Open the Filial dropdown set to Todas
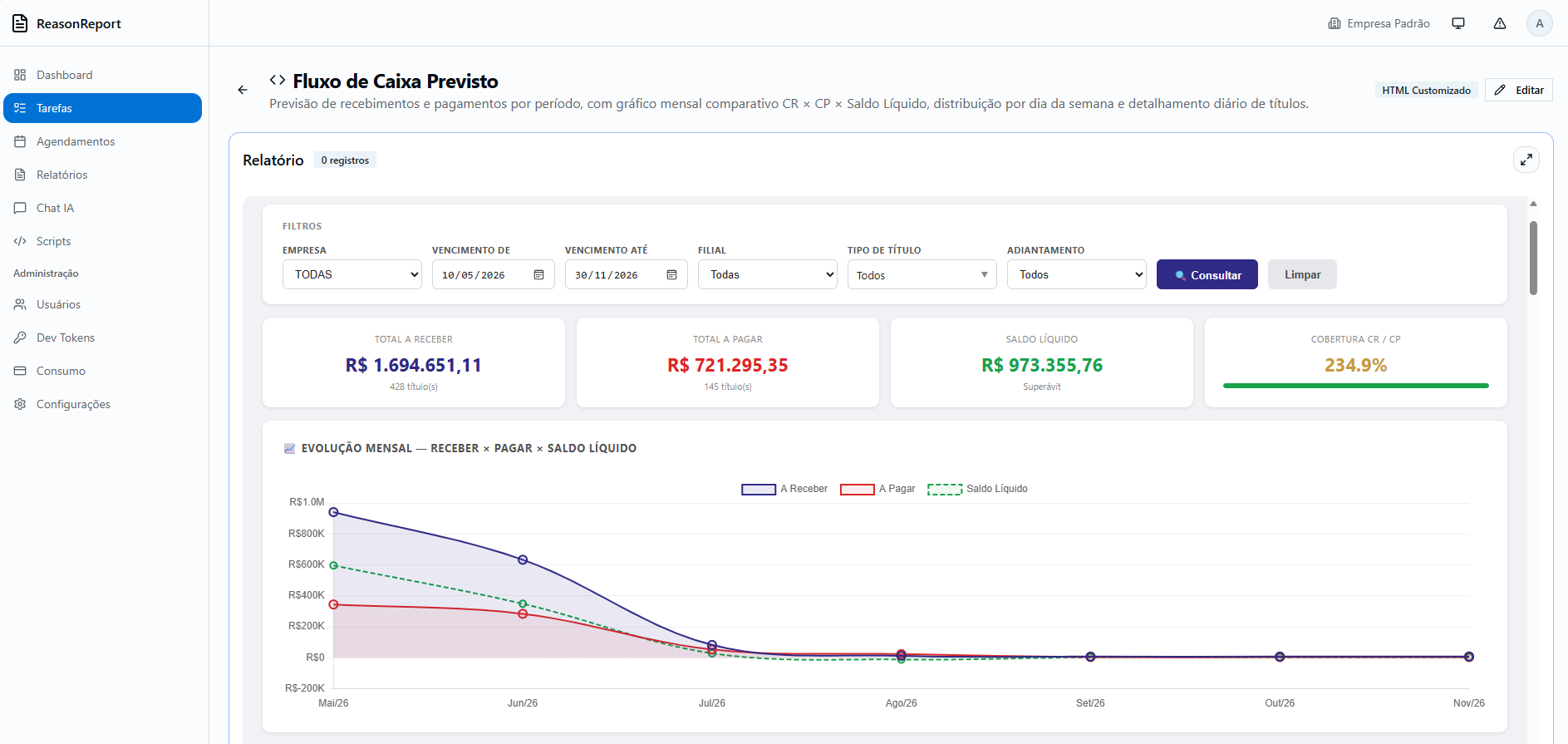The width and height of the screenshot is (1568, 744). click(768, 274)
